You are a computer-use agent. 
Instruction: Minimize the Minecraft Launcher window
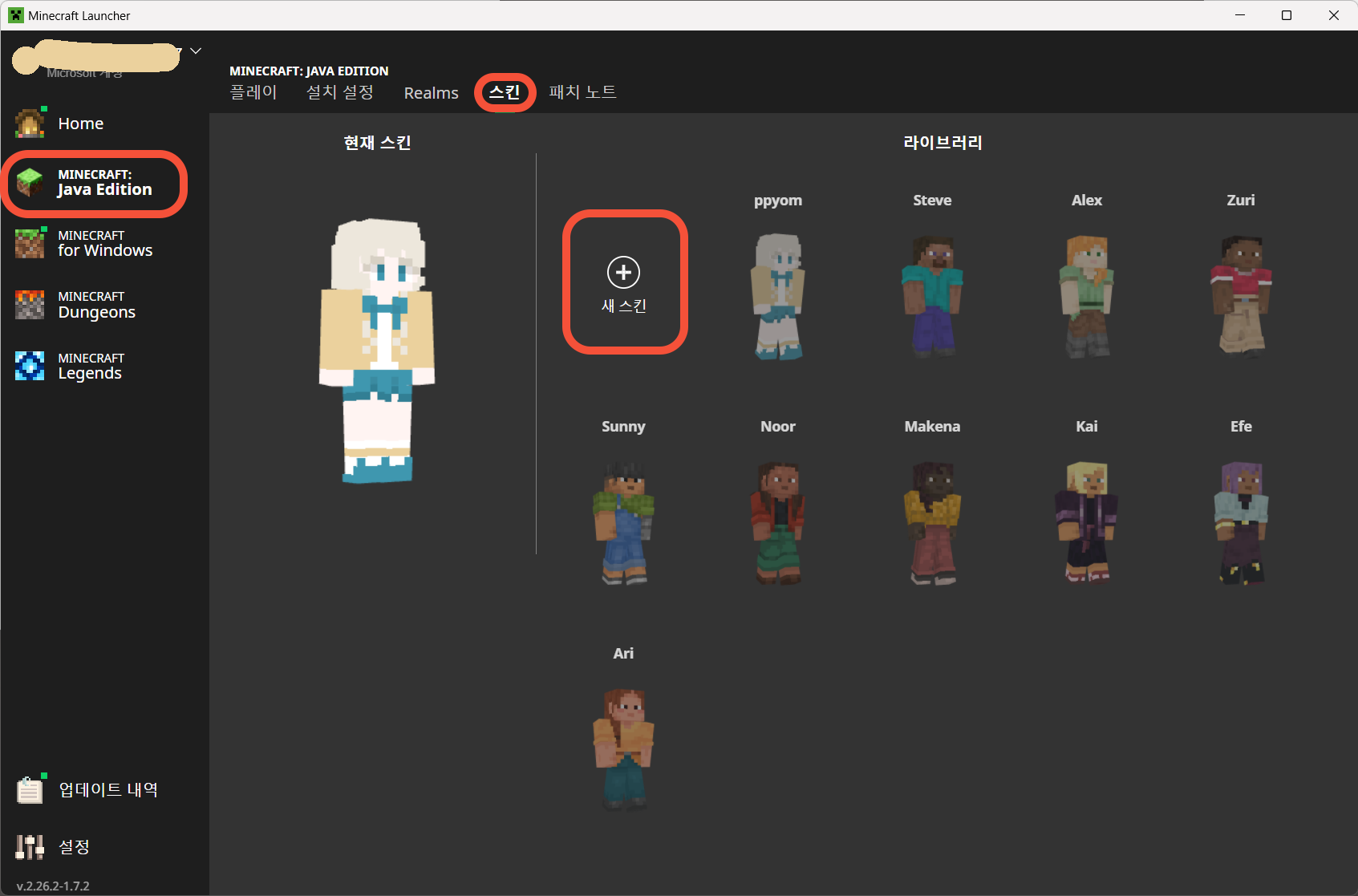(x=1240, y=15)
